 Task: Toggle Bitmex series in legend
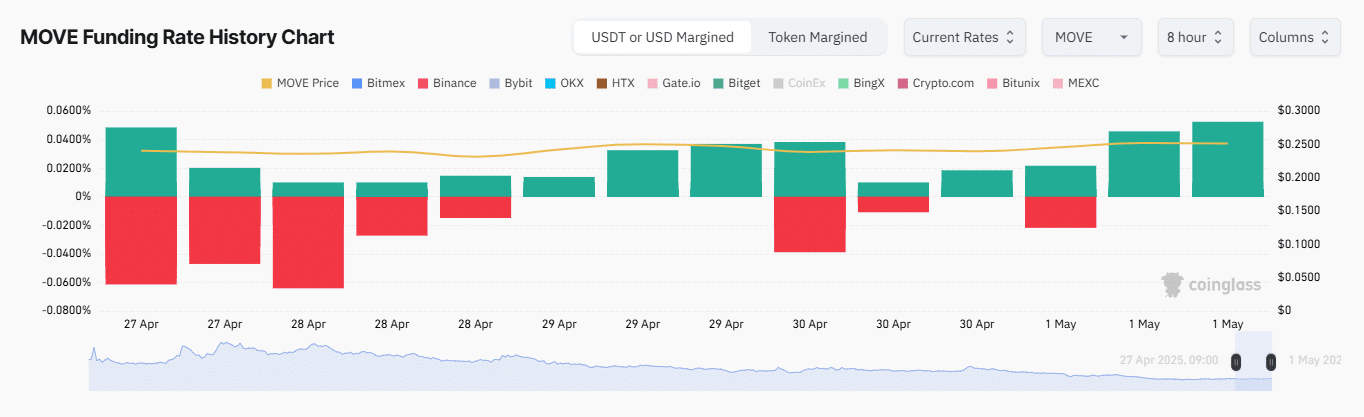[x=379, y=83]
